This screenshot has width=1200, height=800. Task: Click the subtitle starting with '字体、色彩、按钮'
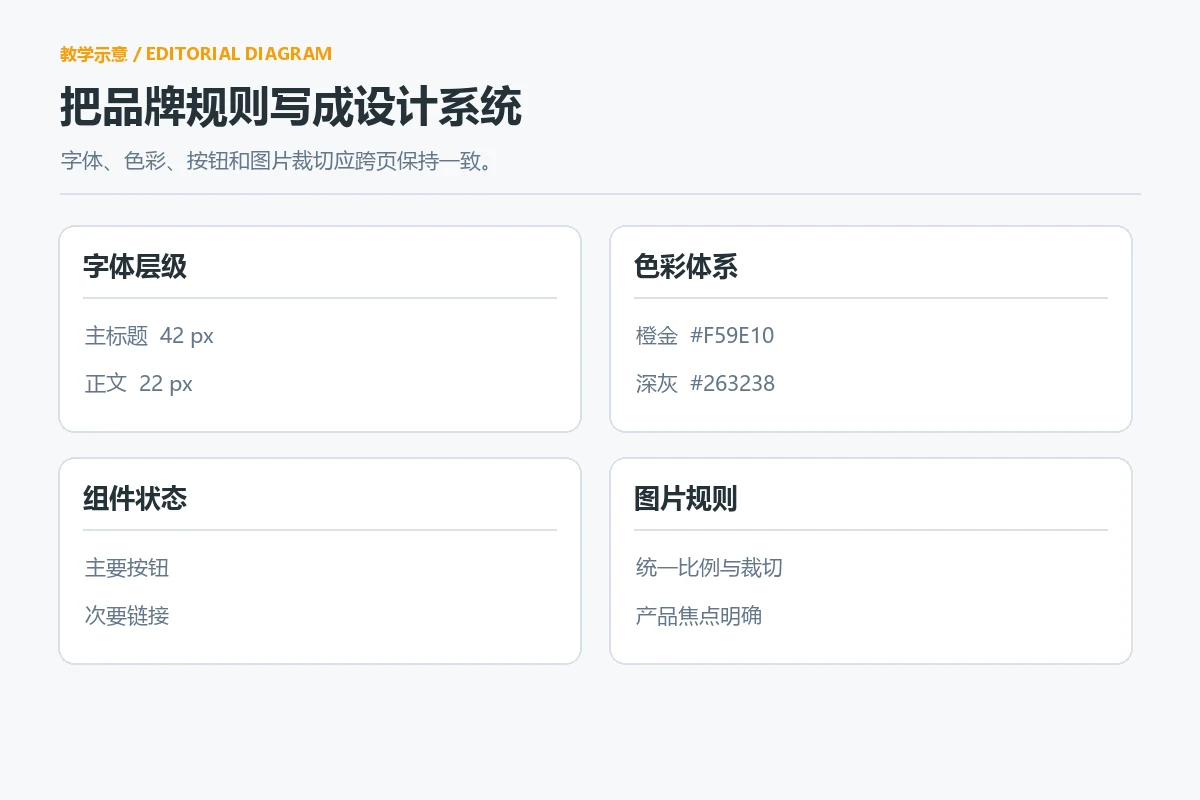[x=277, y=161]
